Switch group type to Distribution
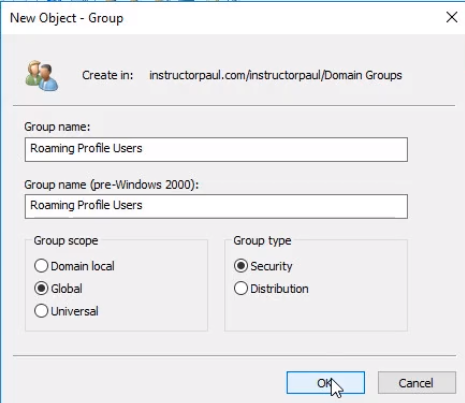The height and width of the screenshot is (403, 465). click(x=241, y=288)
